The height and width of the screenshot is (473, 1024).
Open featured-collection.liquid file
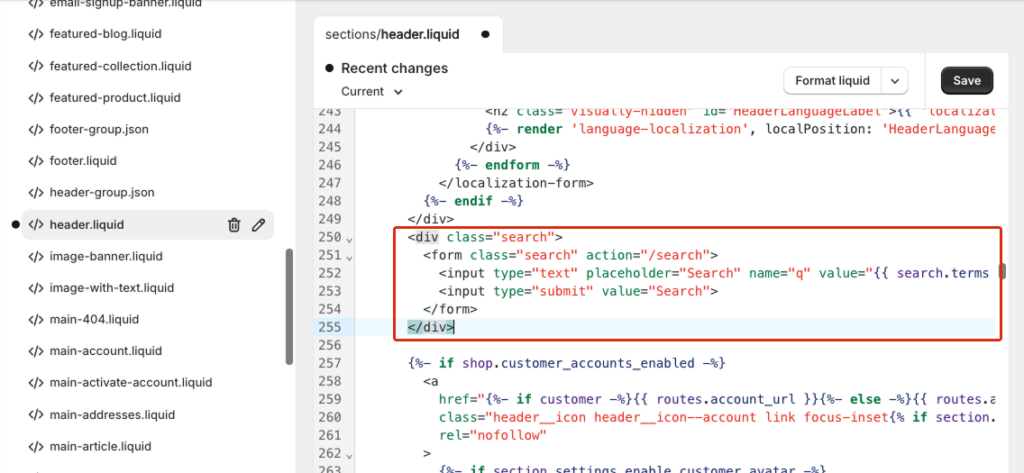pos(120,66)
